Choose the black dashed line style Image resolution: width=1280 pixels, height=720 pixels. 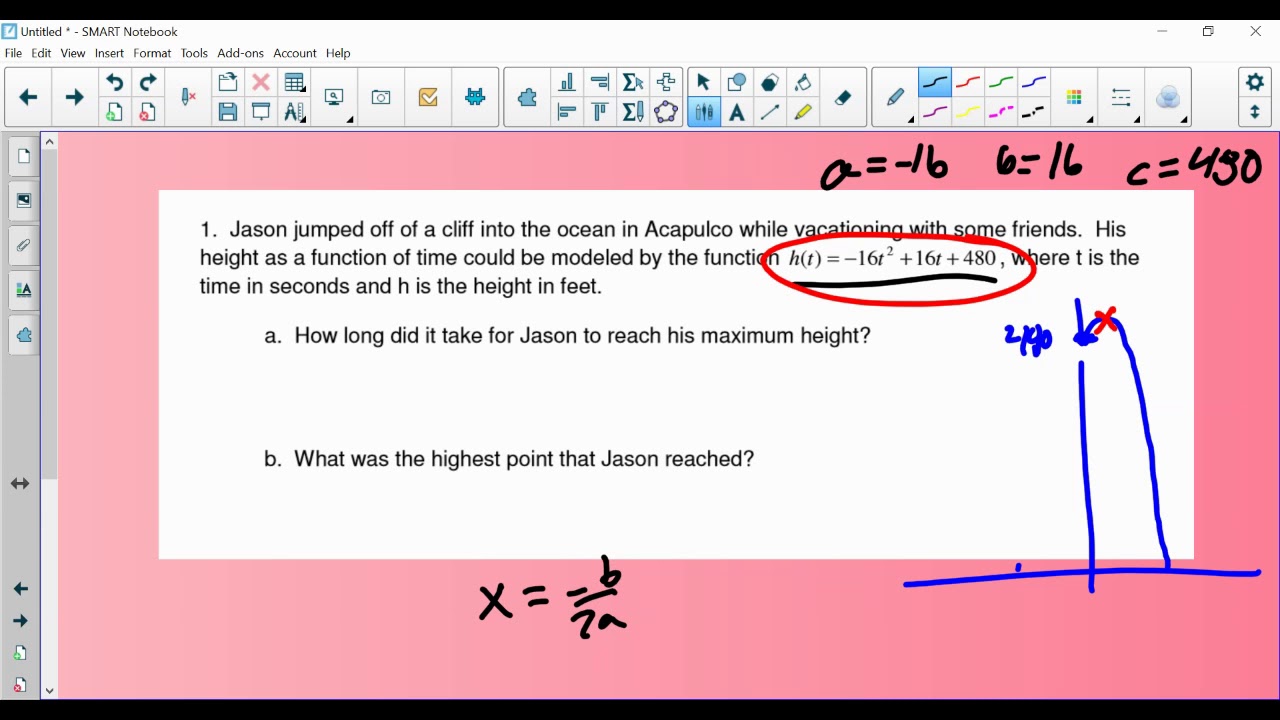click(x=1034, y=112)
